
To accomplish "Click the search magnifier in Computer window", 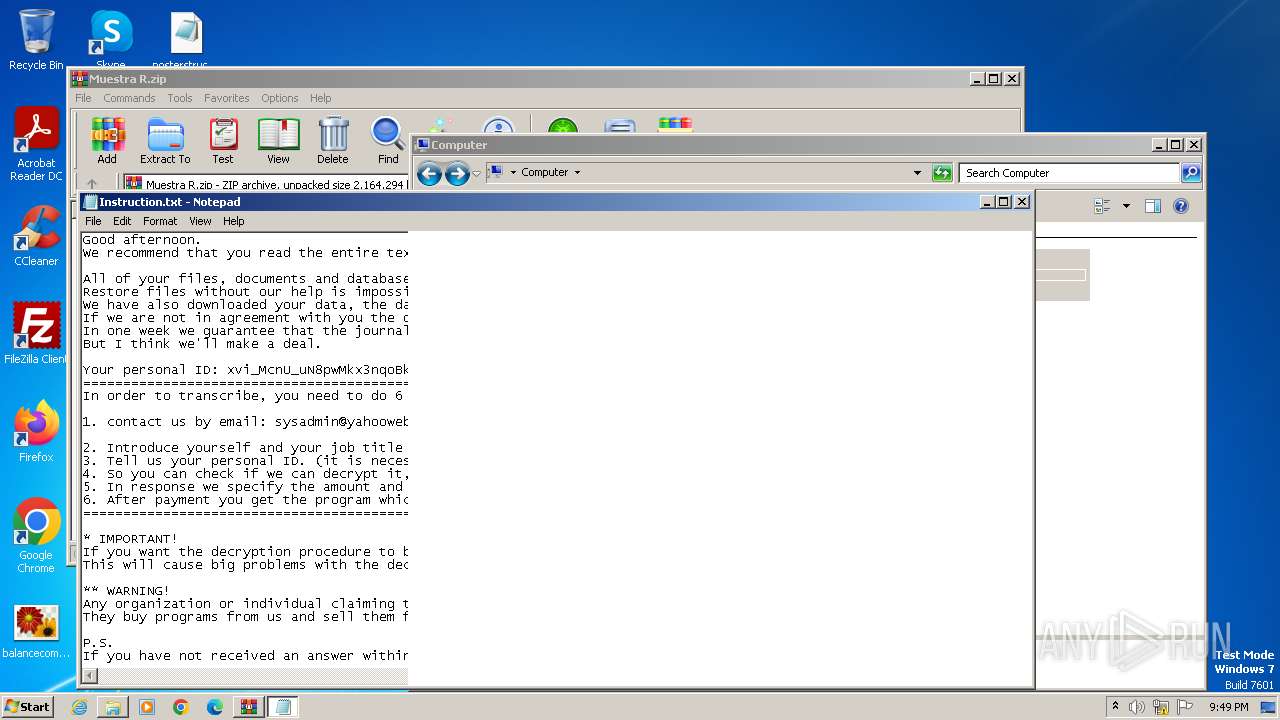I will [1190, 173].
